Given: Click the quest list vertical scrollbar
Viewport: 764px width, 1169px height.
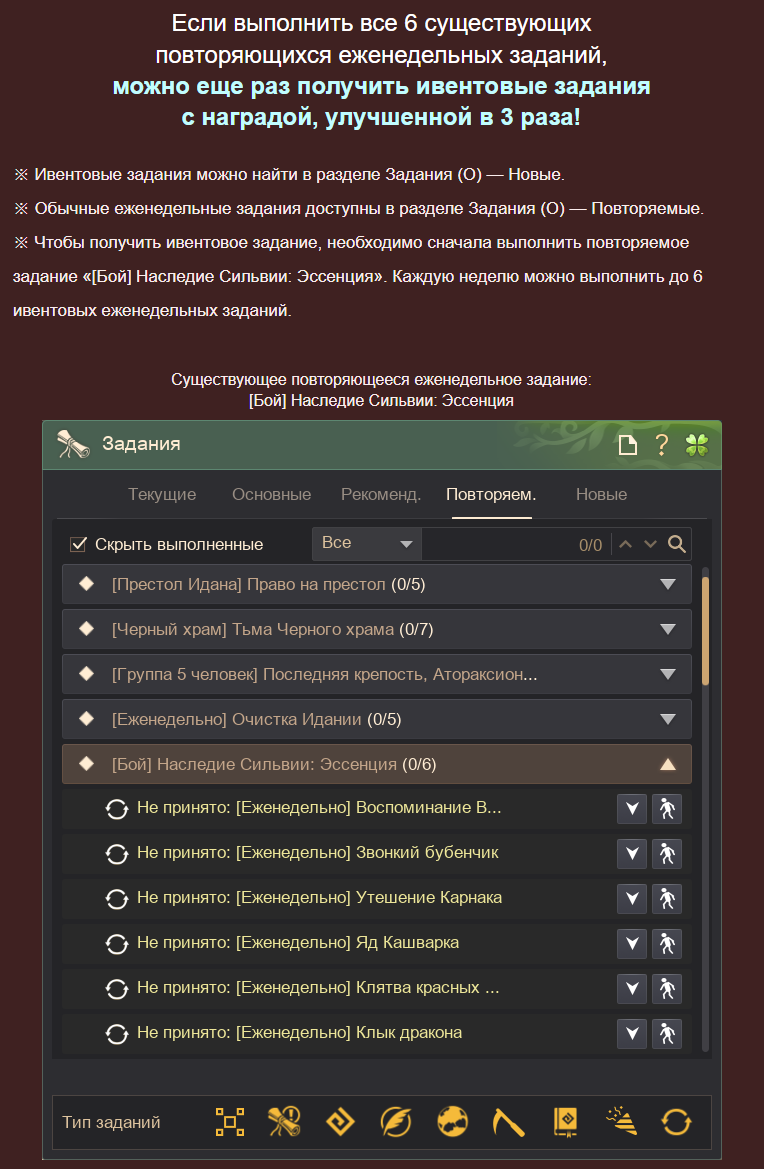Looking at the screenshot, I should pyautogui.click(x=705, y=630).
